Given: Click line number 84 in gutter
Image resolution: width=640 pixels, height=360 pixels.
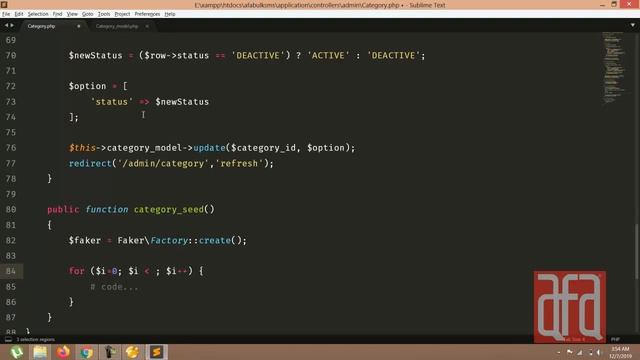Looking at the screenshot, I should click(x=11, y=271).
